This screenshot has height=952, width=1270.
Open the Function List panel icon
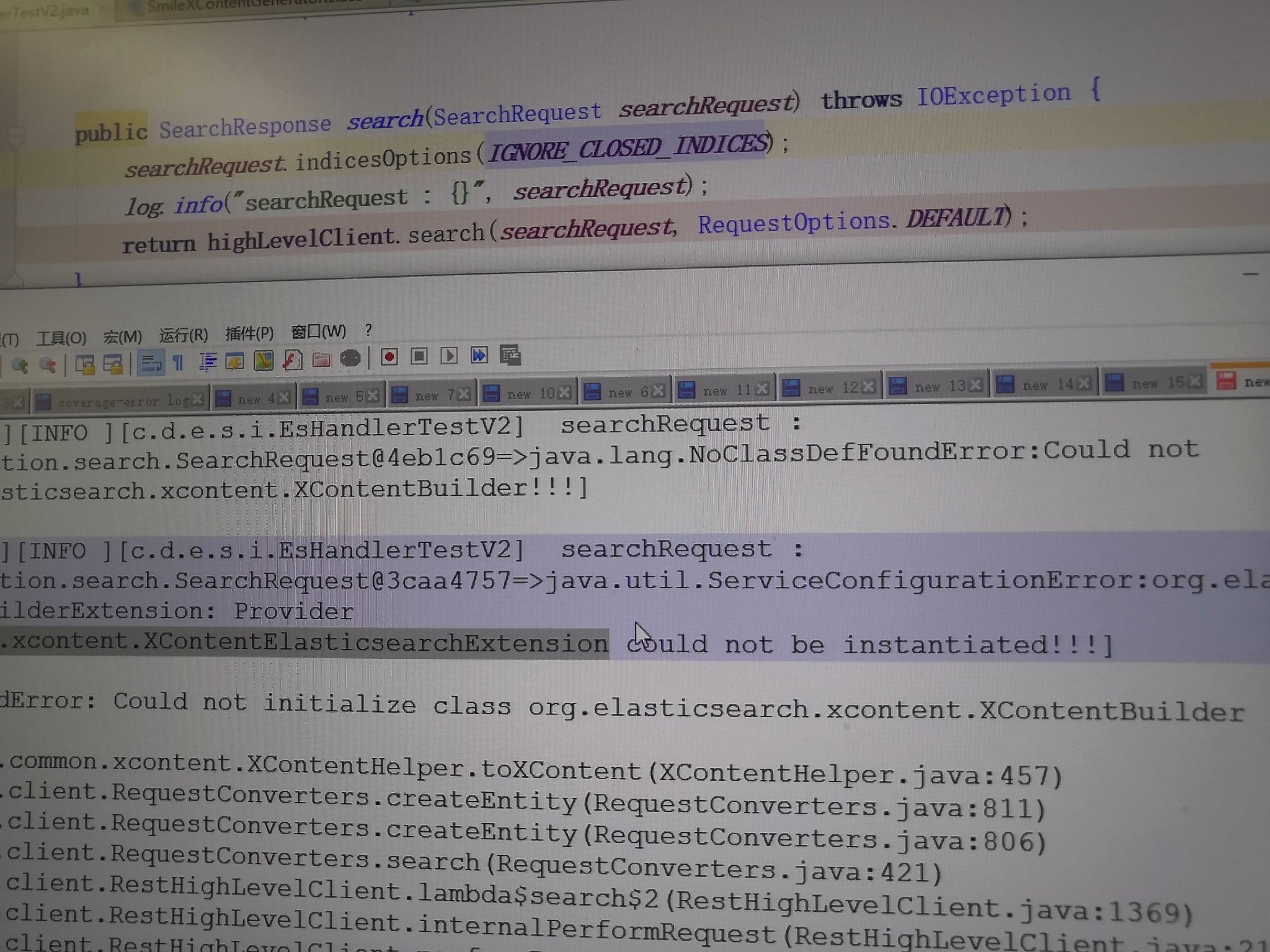pyautogui.click(x=292, y=359)
